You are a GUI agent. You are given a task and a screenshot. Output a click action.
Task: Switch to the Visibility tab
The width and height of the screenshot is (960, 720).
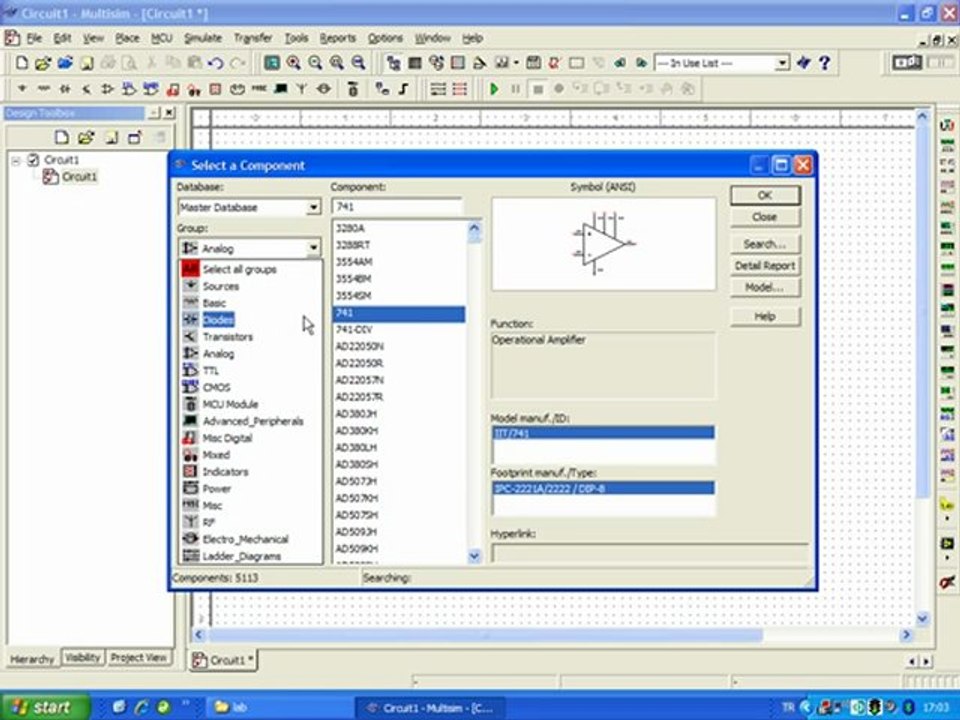tap(83, 658)
